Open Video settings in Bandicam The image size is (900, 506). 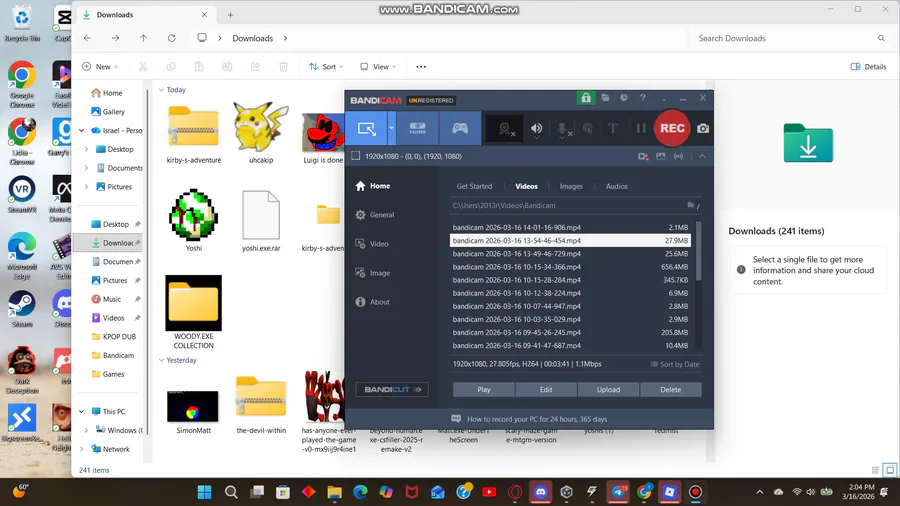[373, 244]
